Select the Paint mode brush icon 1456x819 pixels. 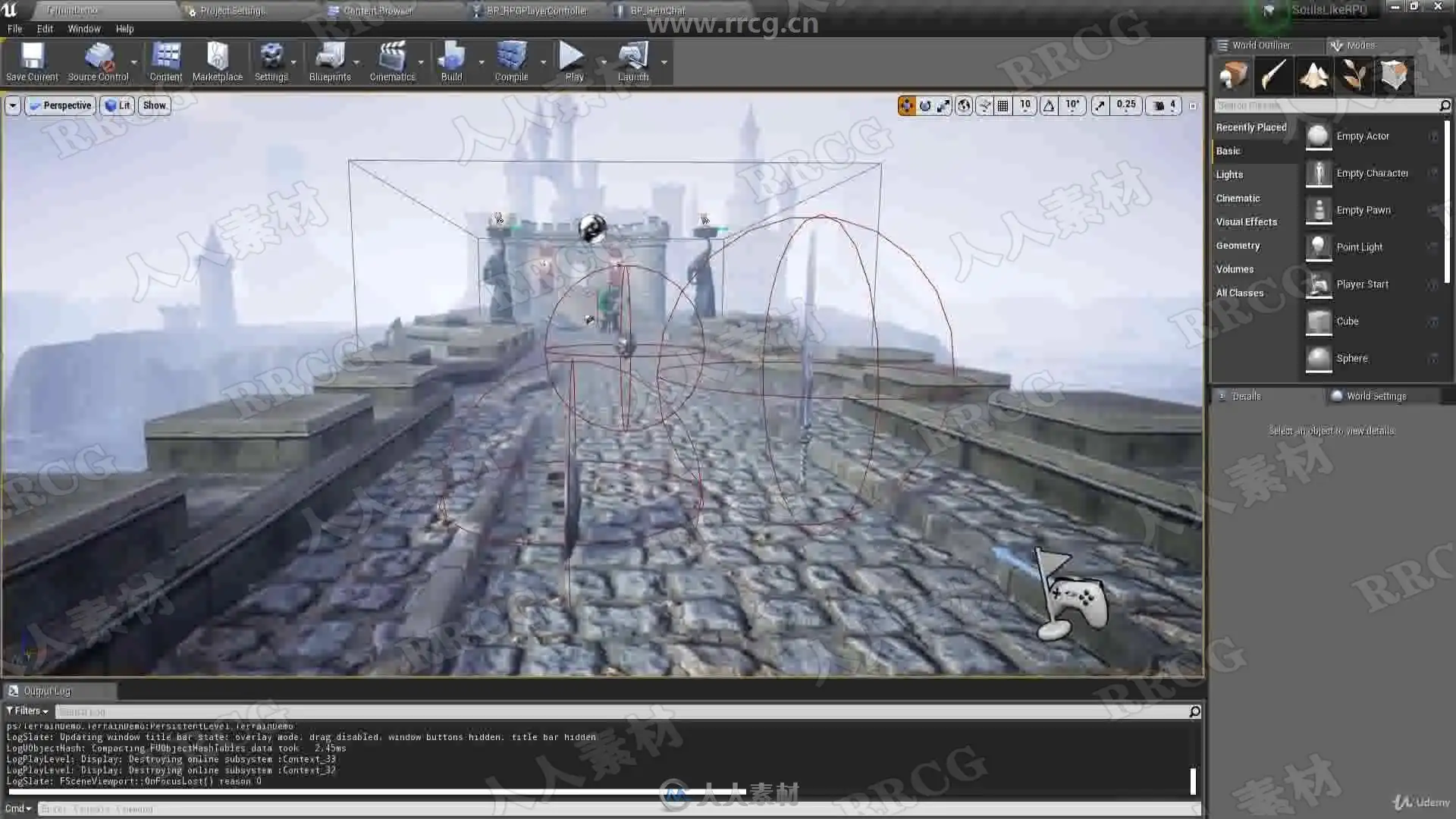(1274, 76)
